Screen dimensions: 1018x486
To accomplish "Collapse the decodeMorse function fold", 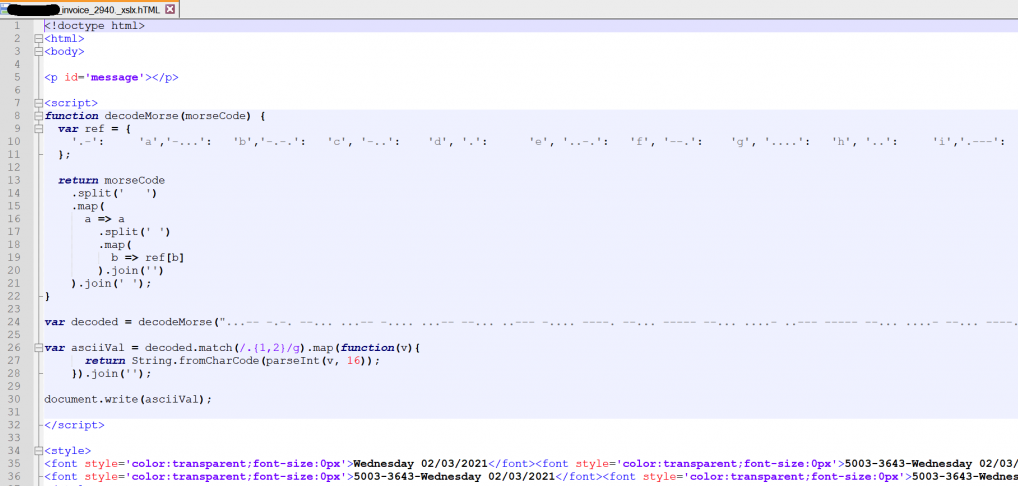I will pos(38,116).
